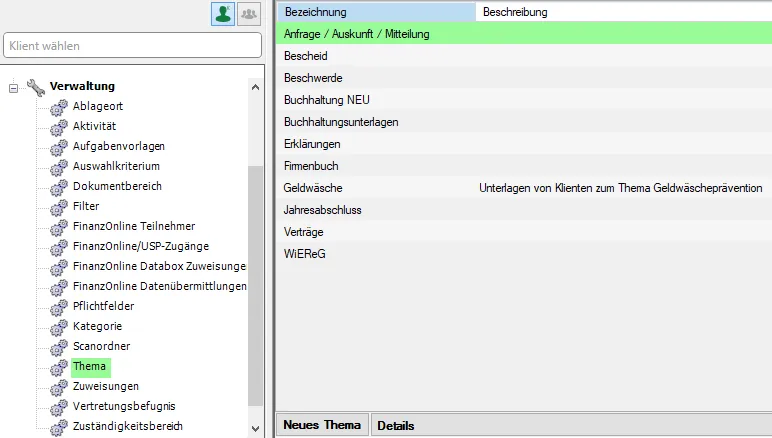
Task: Select the Jahresabschluss row
Action: pyautogui.click(x=524, y=210)
